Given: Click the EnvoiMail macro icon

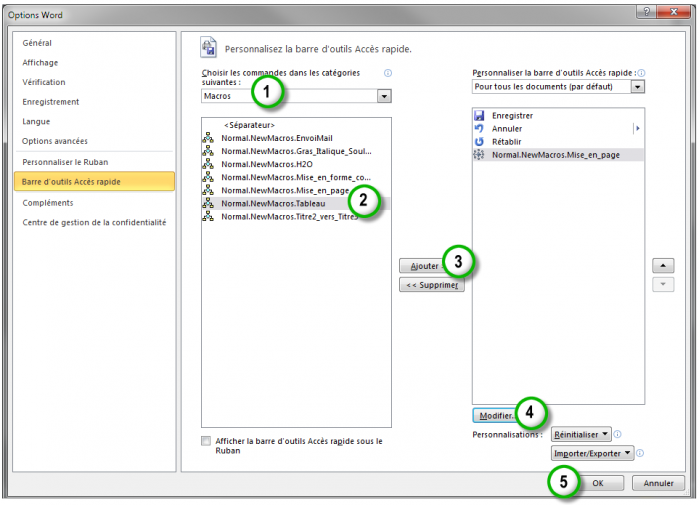Looking at the screenshot, I should (209, 138).
